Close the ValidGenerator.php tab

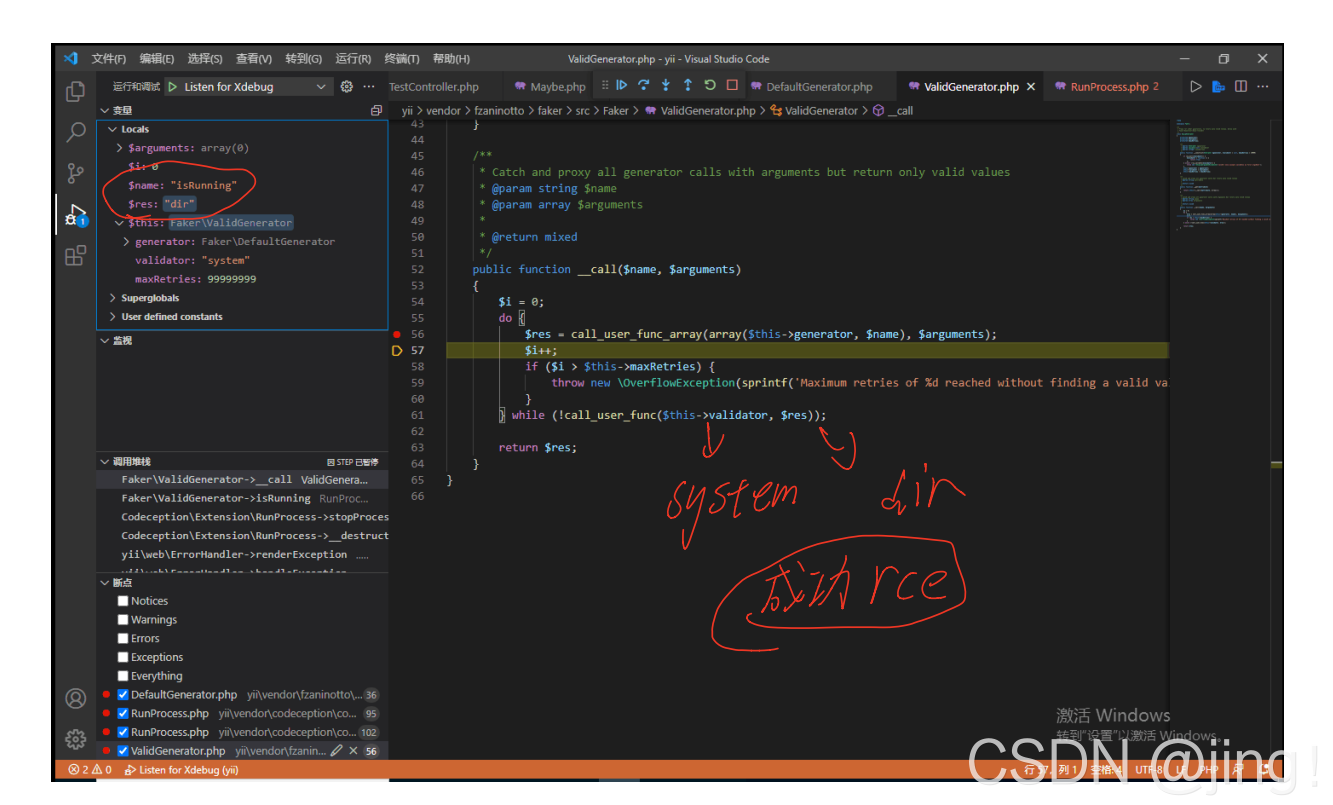(x=1031, y=87)
